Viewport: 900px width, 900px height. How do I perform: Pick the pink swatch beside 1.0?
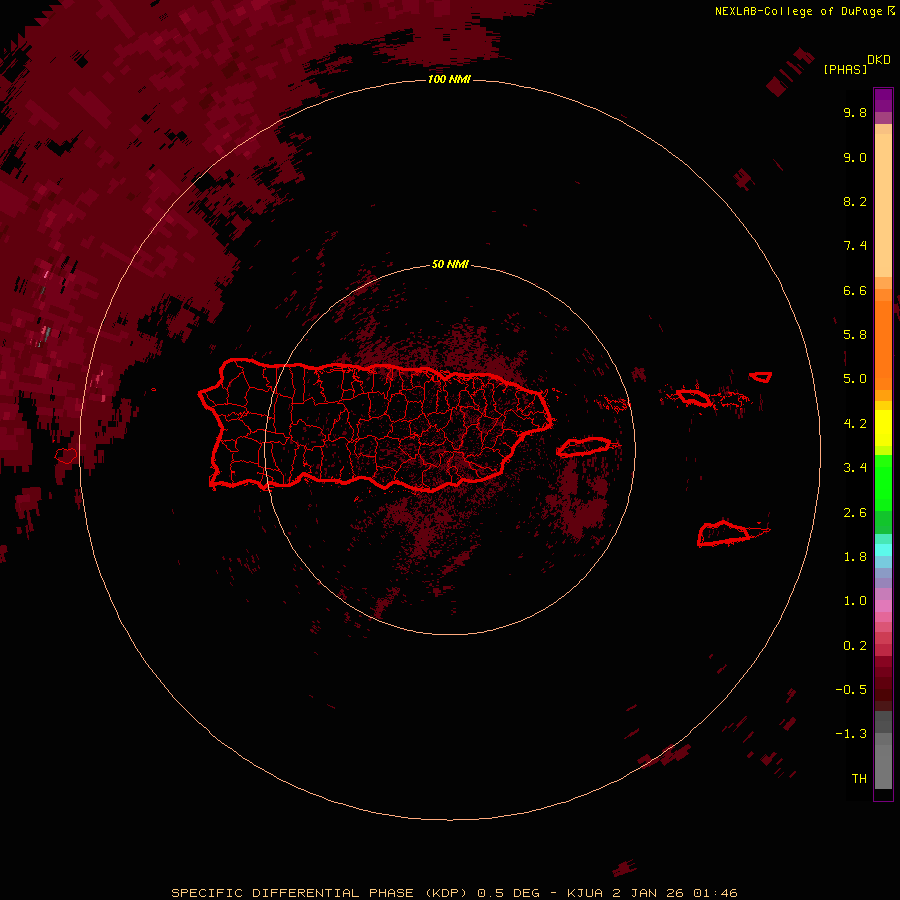click(883, 606)
